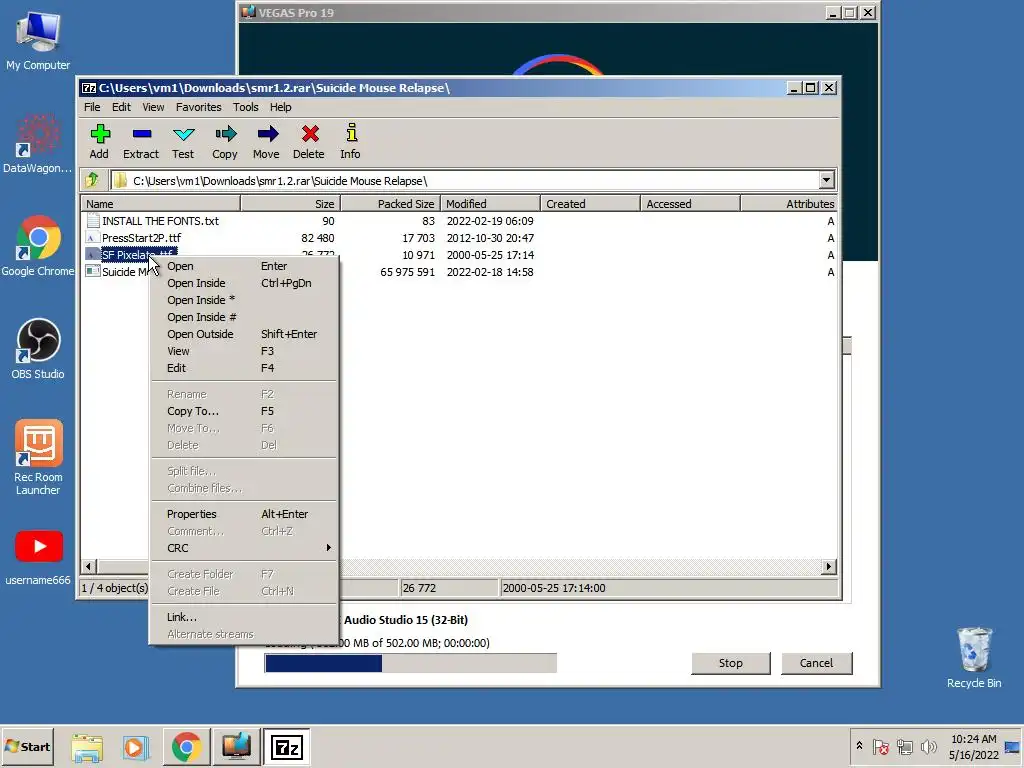Choose Open Inside * entry

click(x=245, y=300)
